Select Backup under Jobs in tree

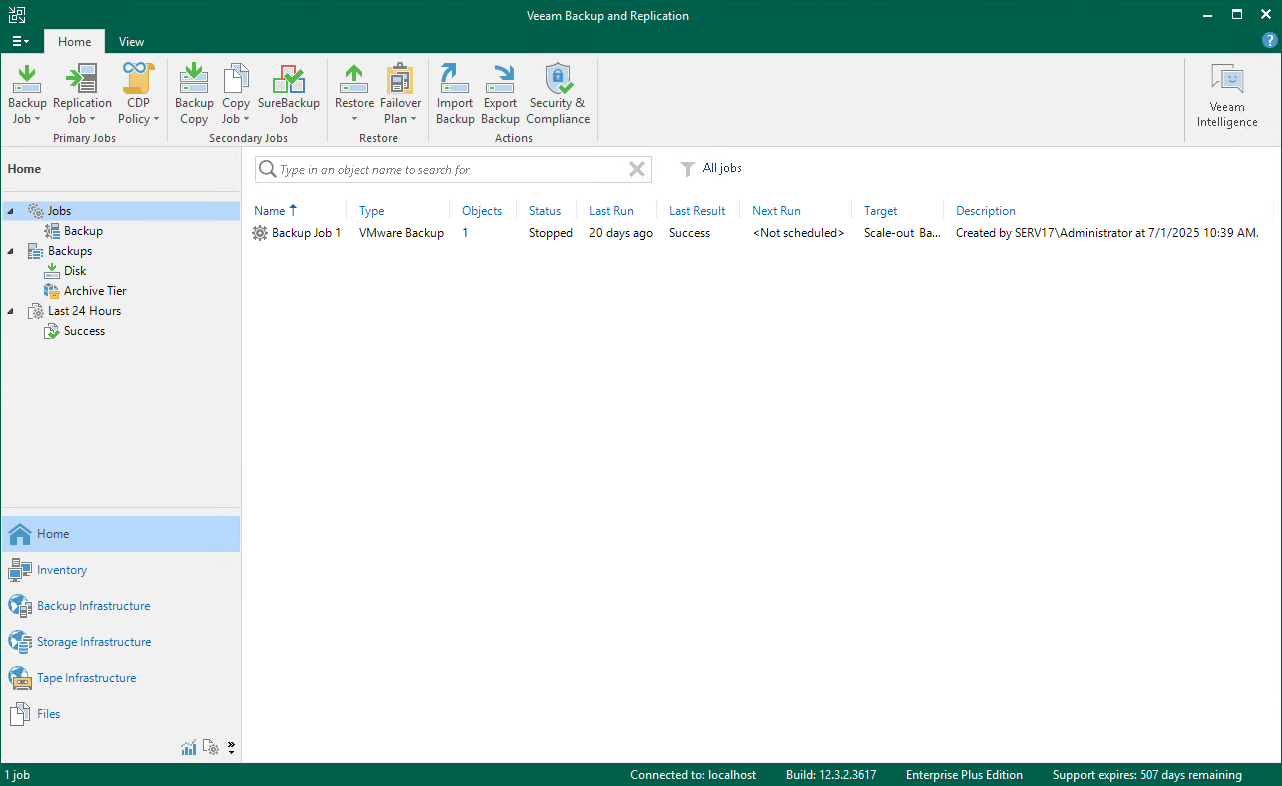tap(83, 231)
